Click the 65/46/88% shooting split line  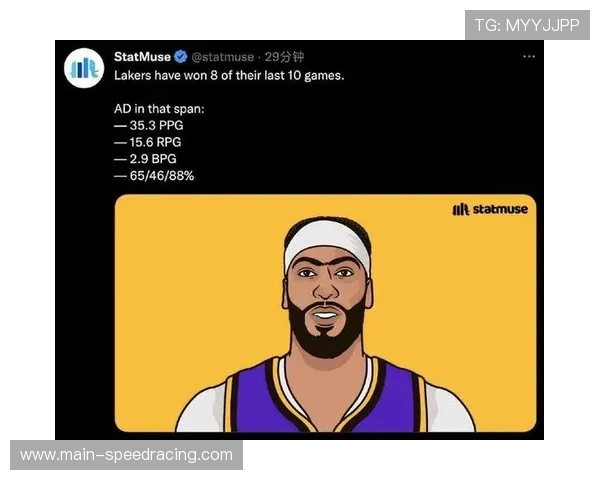(x=154, y=176)
